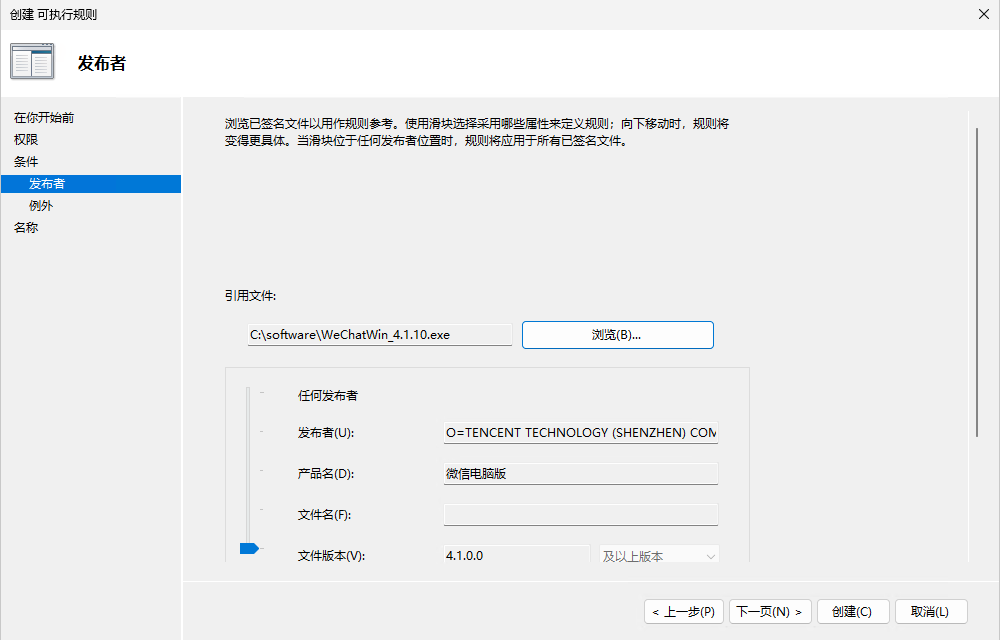Viewport: 1000px width, 640px height.
Task: Cancel with the 取消(L) button
Action: 930,612
